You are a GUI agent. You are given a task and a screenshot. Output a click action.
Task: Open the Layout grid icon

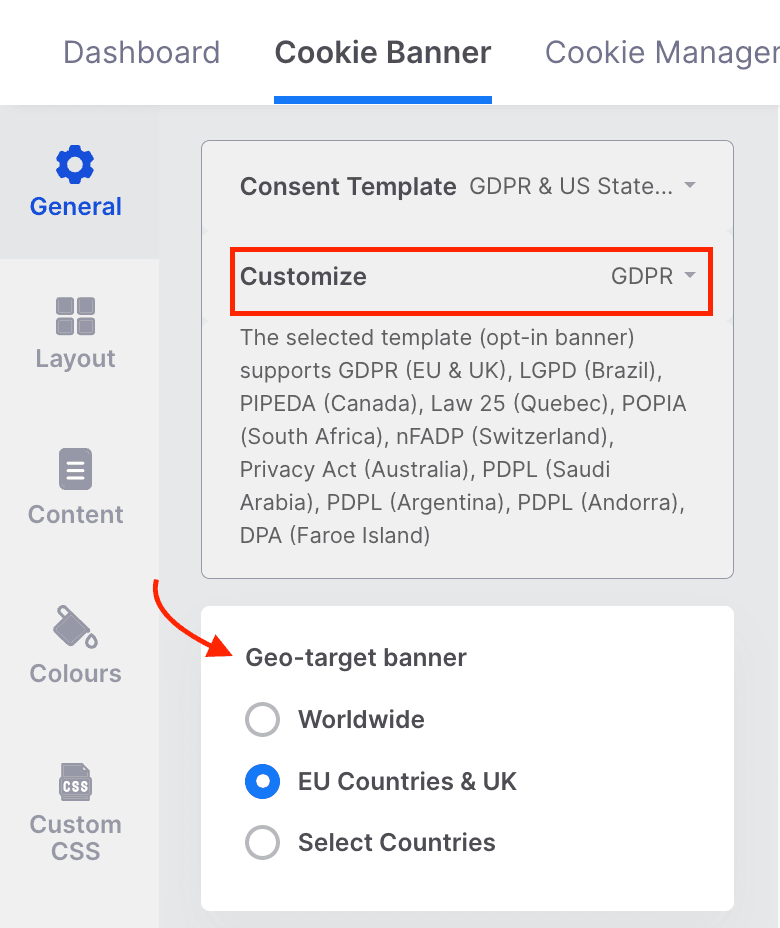(x=75, y=316)
